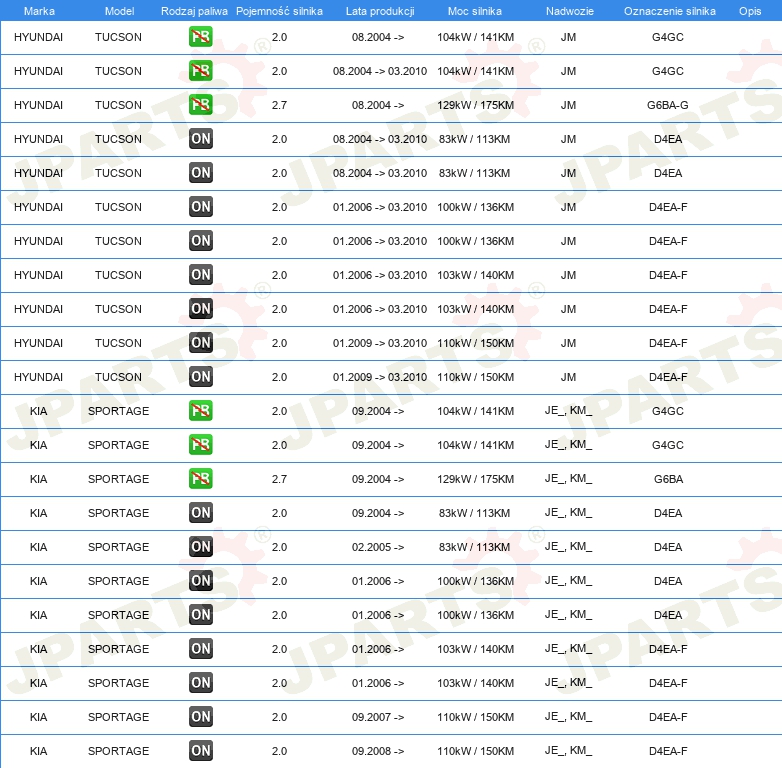Select the G6BA engine code in Sportage row
This screenshot has height=768, width=782.
668,479
